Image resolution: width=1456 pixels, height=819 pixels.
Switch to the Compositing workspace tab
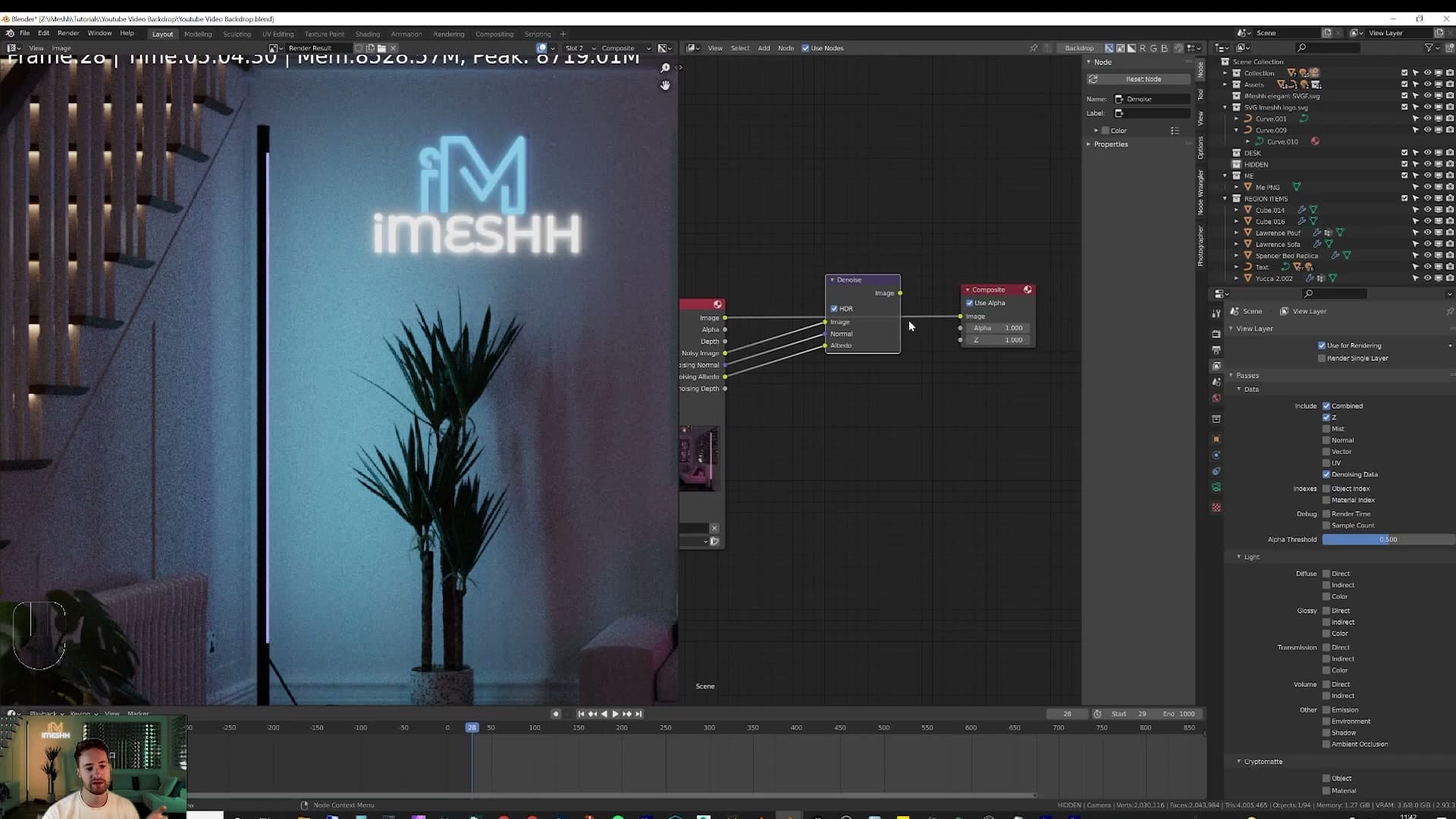(x=494, y=34)
